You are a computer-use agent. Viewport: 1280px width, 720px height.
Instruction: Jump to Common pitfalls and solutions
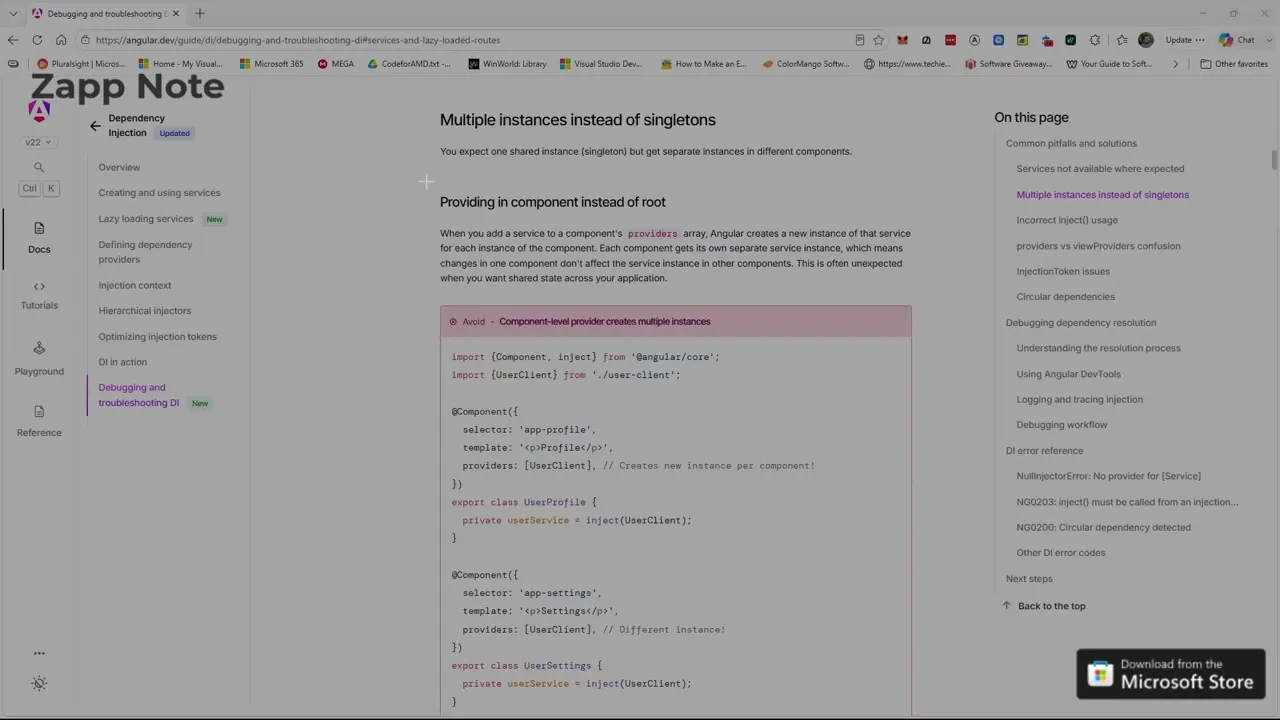[1071, 143]
